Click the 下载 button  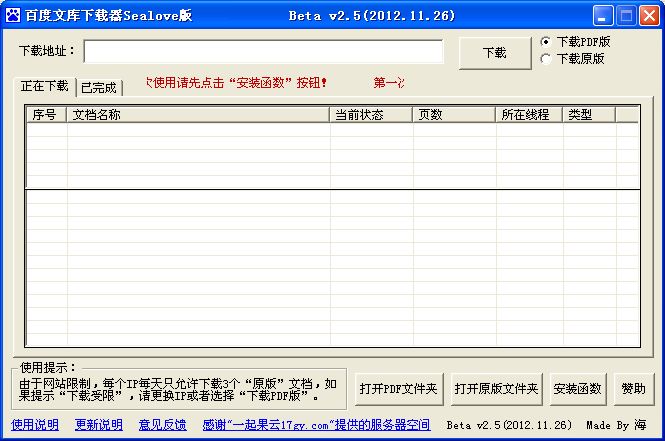click(495, 53)
